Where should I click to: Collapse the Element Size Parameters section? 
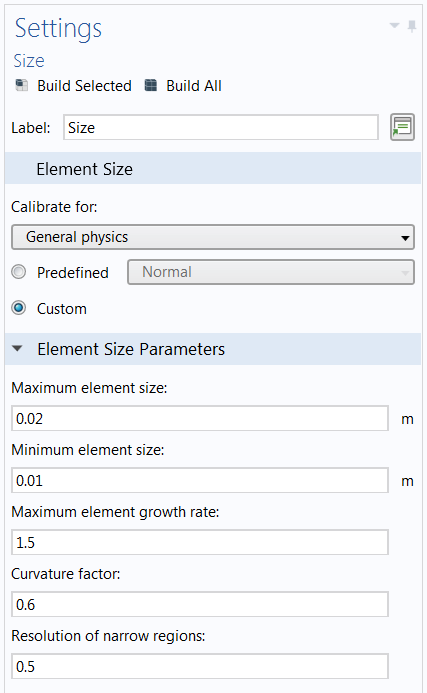tap(17, 349)
